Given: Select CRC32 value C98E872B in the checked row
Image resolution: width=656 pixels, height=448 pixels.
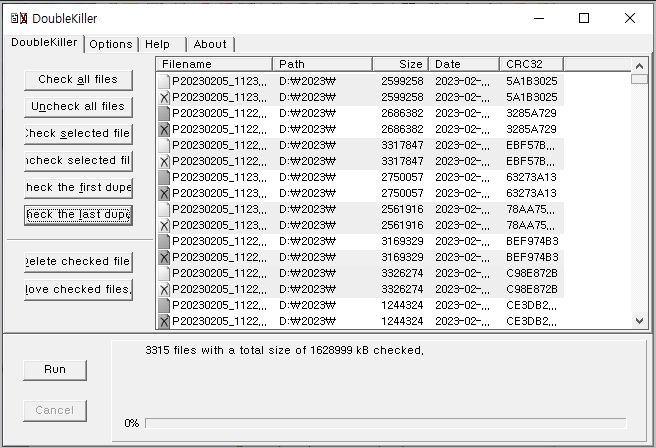Looking at the screenshot, I should pos(532,289).
